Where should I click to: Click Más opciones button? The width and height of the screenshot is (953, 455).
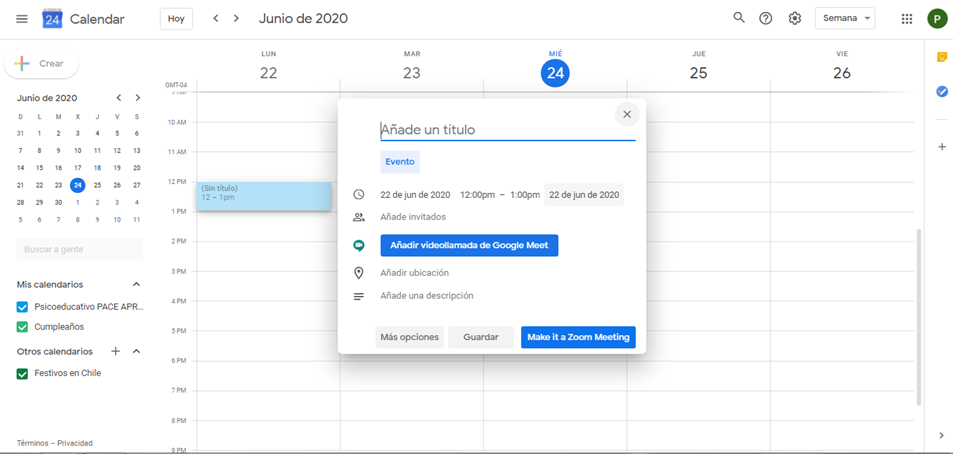410,337
